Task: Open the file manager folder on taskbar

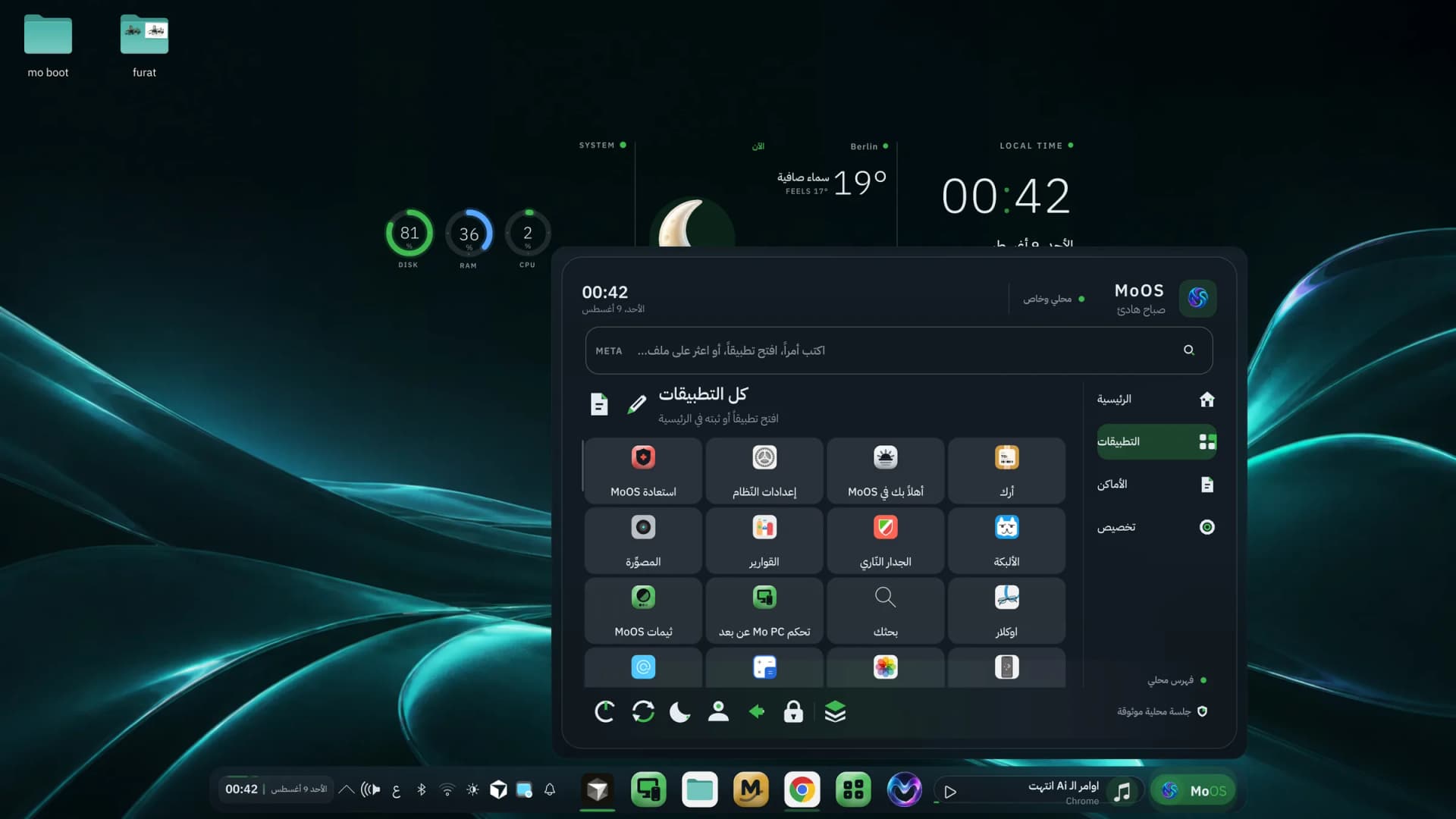Action: [699, 790]
